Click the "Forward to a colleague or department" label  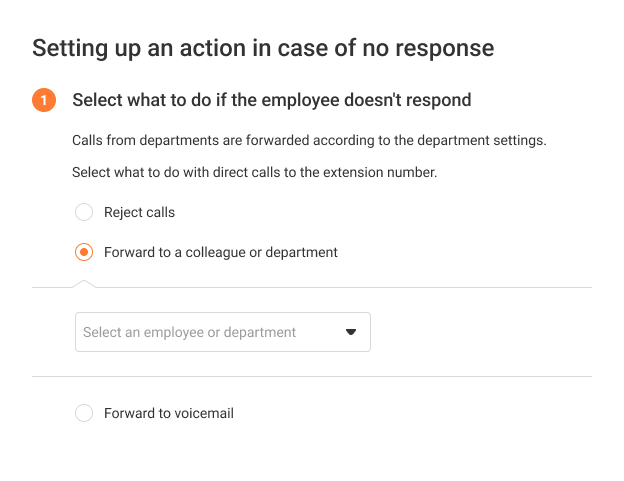click(220, 253)
